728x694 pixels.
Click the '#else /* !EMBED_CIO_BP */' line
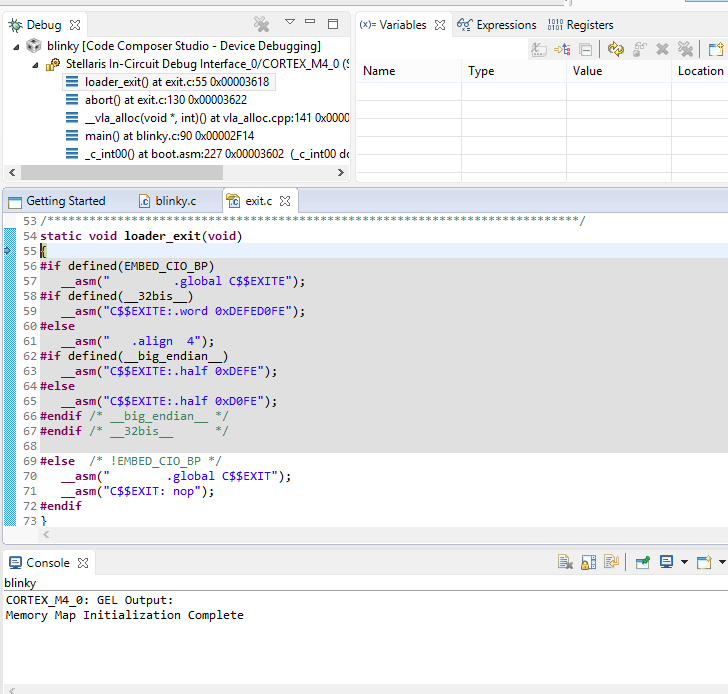131,461
